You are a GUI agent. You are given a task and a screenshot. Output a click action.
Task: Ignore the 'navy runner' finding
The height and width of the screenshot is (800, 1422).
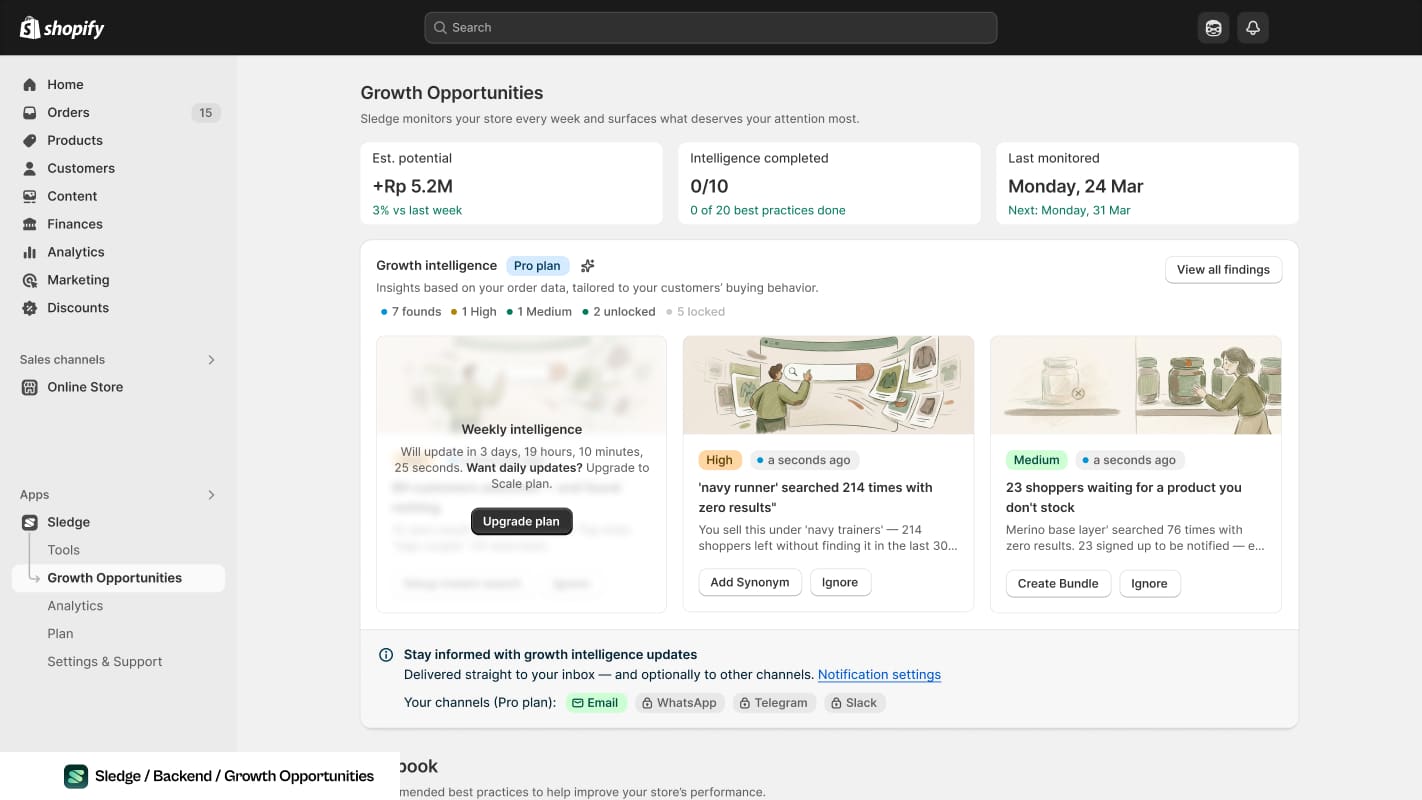point(840,583)
